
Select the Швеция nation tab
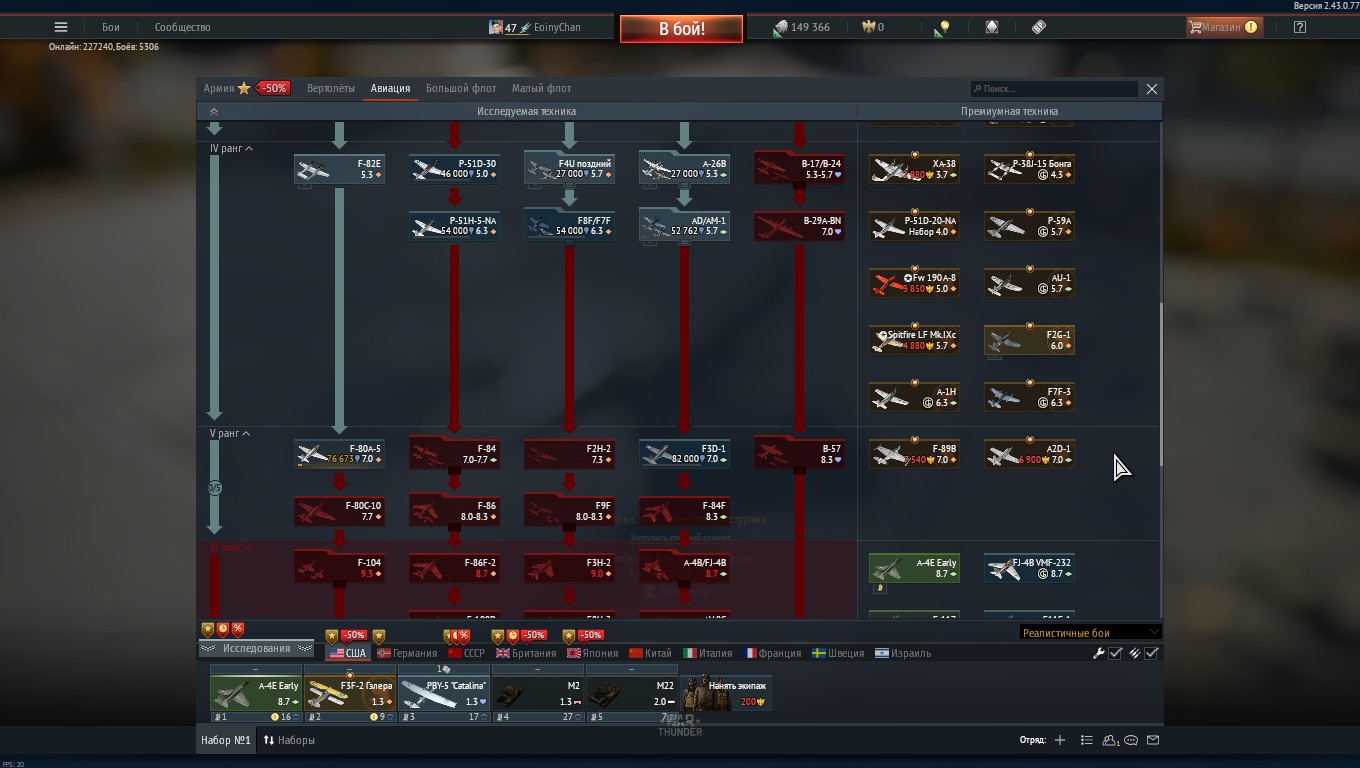click(838, 653)
